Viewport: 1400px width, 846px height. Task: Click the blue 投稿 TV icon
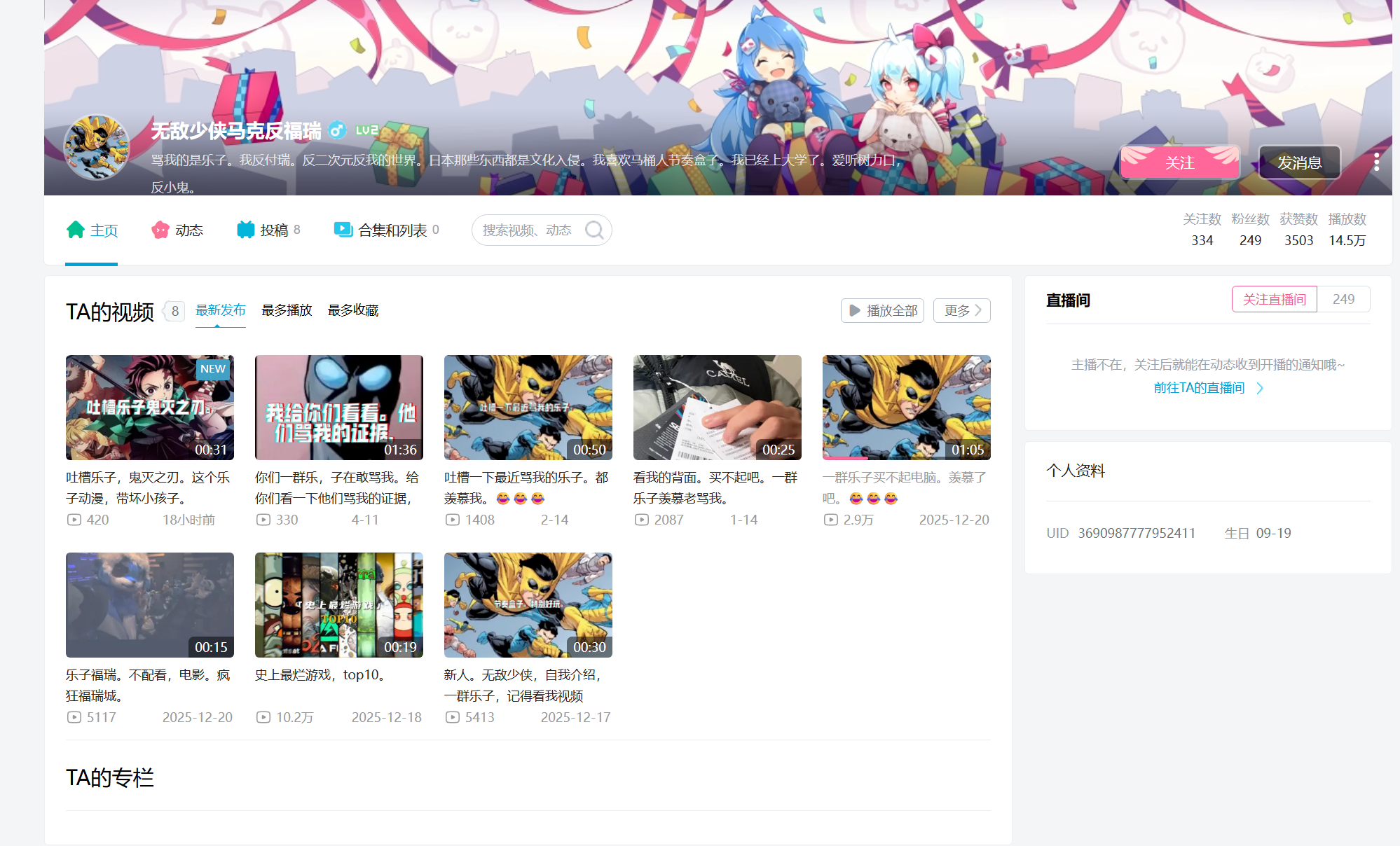point(245,230)
